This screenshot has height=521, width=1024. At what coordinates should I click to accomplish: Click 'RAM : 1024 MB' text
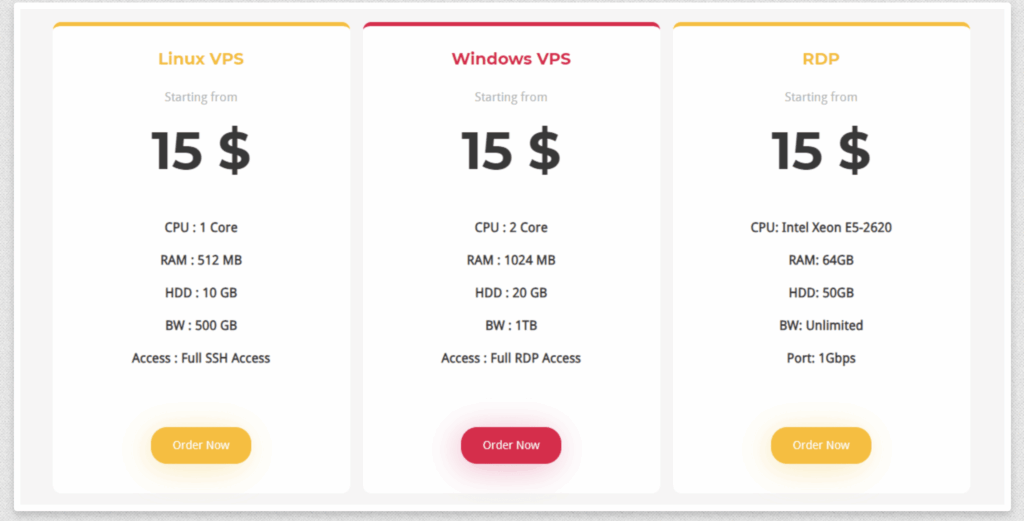511,260
